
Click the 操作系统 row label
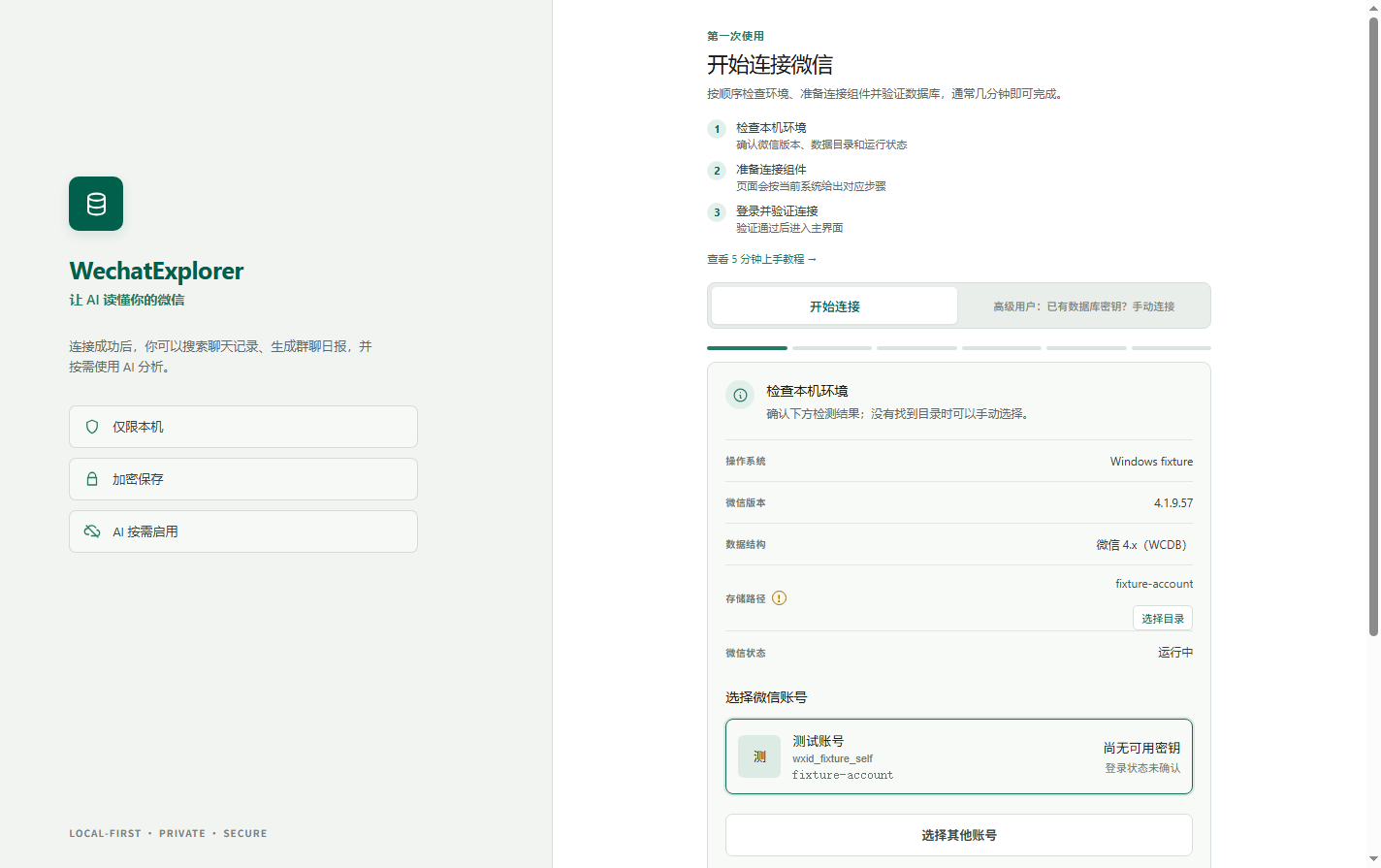pos(746,462)
